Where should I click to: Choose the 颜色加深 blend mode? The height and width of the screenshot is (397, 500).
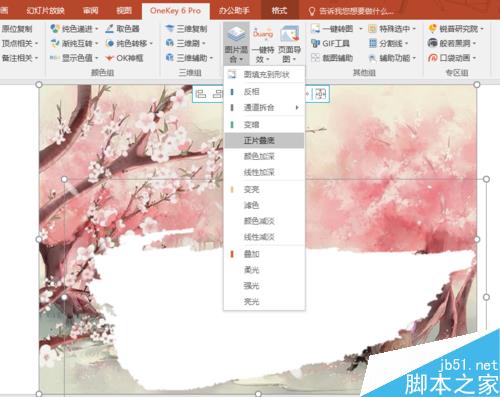point(264,156)
